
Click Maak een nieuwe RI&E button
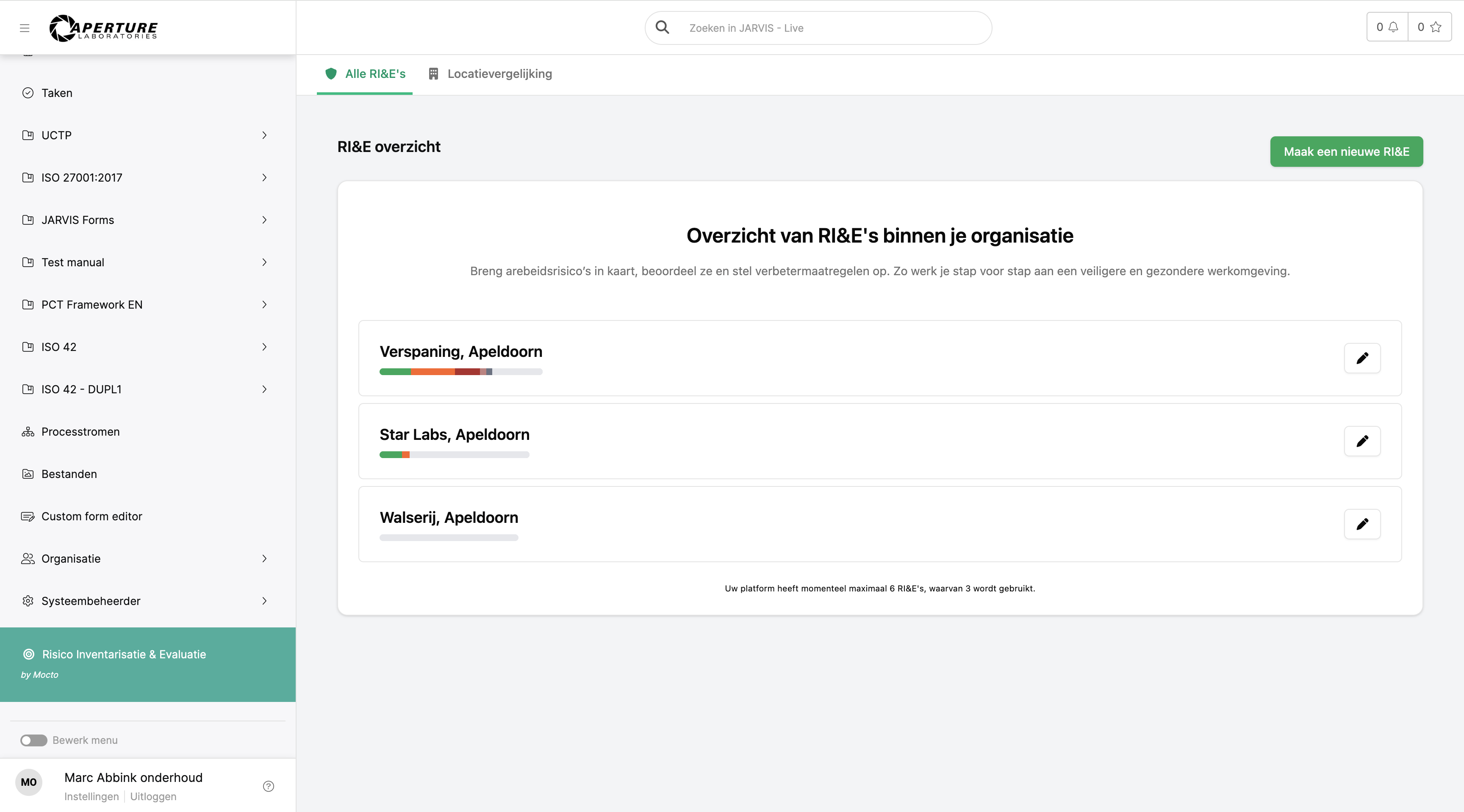[1346, 152]
